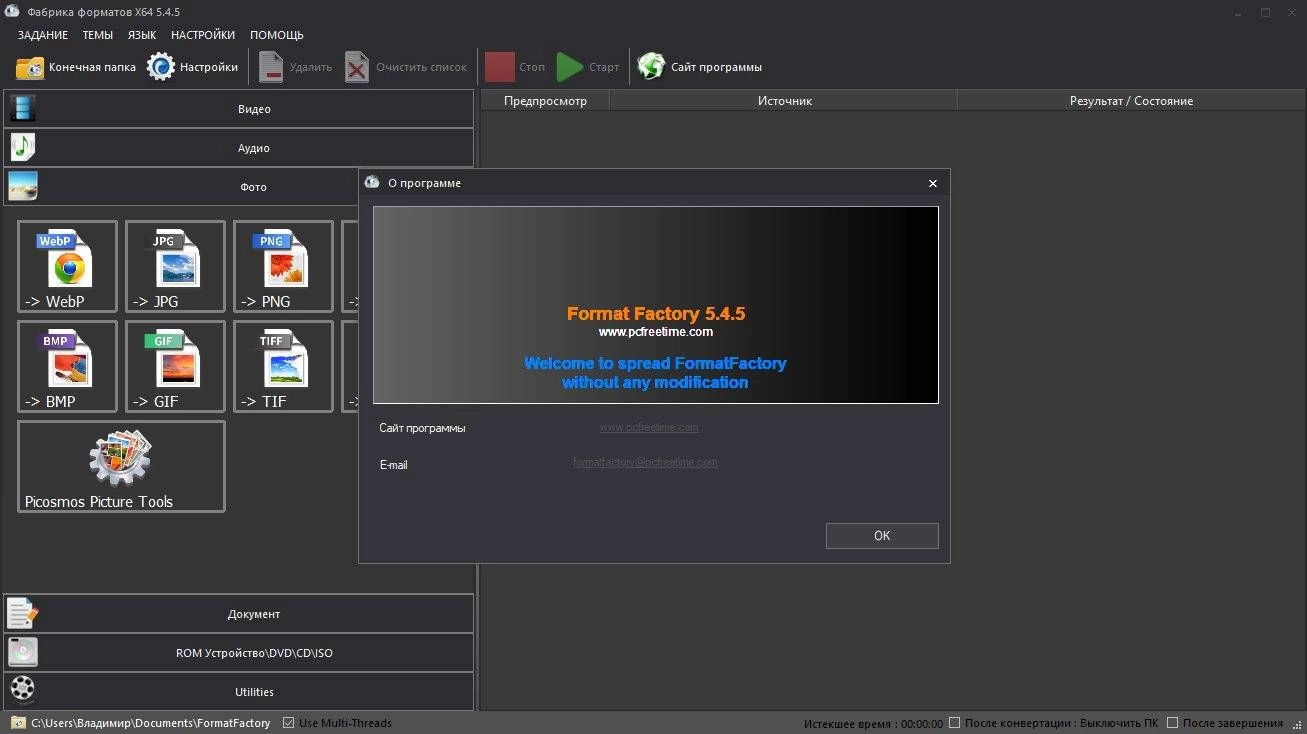Click the Format Factory banner image
This screenshot has width=1307, height=734.
pyautogui.click(x=656, y=305)
